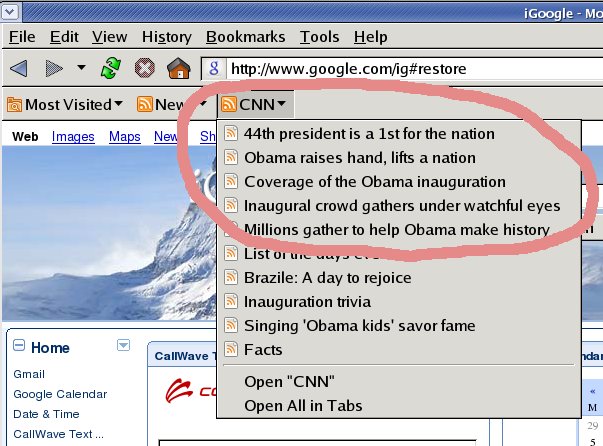Go to previous month in calendar gadget
603x446 pixels.
point(592,391)
